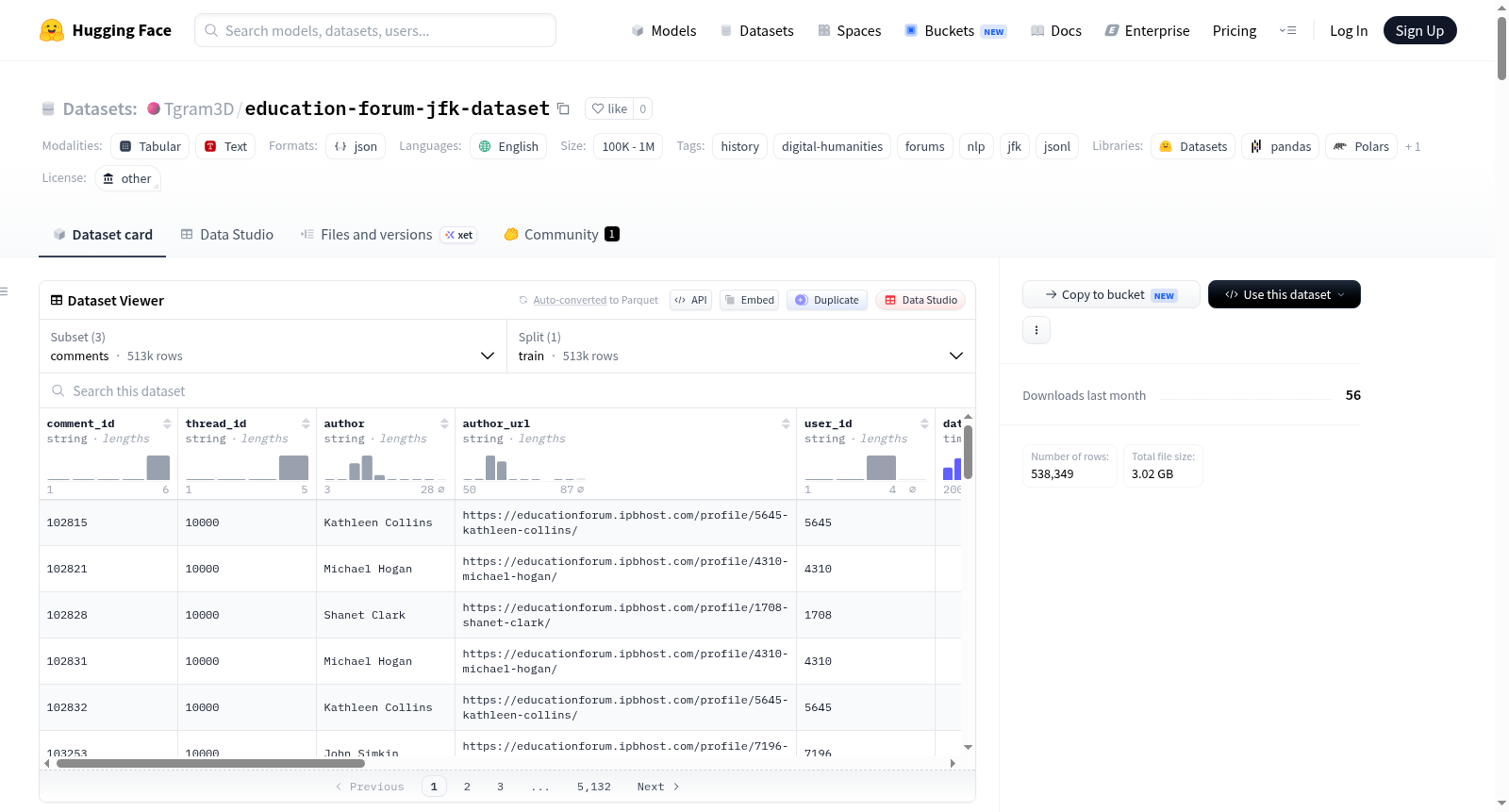The width and height of the screenshot is (1509, 812).
Task: Click the Tabular modality tag
Action: coord(150,146)
